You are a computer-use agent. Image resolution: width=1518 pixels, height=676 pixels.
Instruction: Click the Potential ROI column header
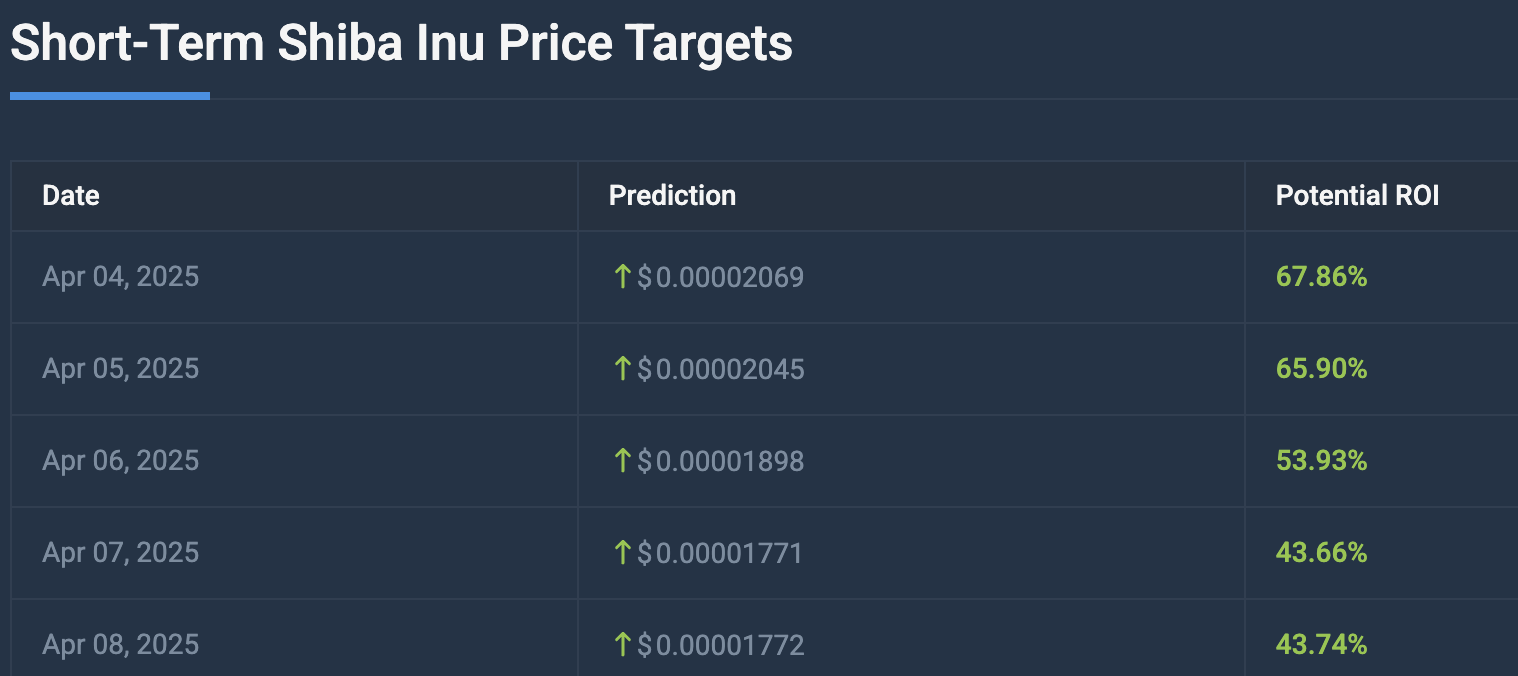pyautogui.click(x=1357, y=195)
